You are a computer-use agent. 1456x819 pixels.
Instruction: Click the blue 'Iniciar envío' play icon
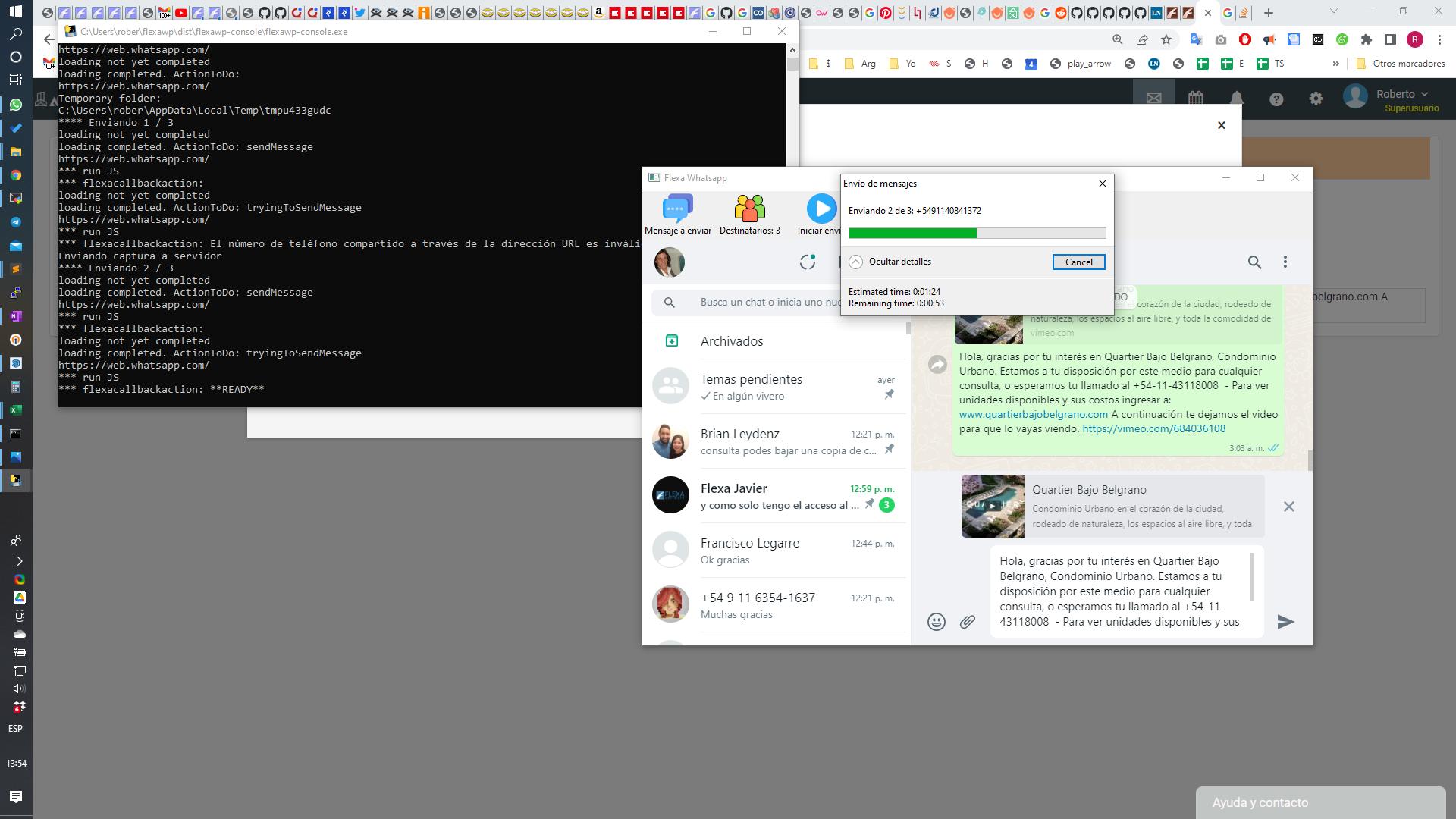(x=821, y=208)
